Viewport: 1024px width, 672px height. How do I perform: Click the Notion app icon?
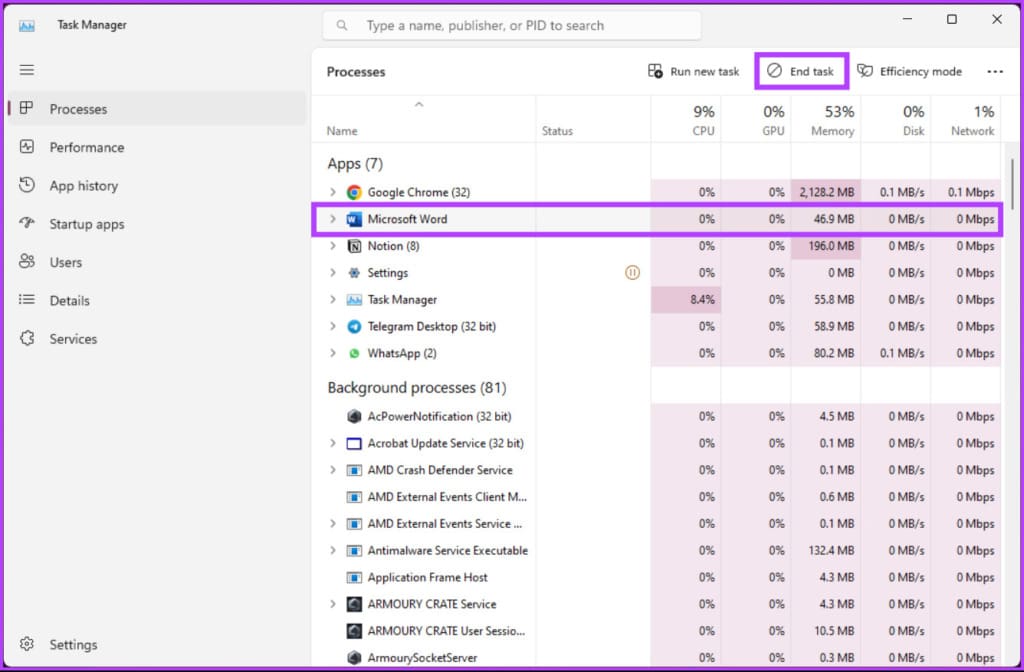[354, 246]
